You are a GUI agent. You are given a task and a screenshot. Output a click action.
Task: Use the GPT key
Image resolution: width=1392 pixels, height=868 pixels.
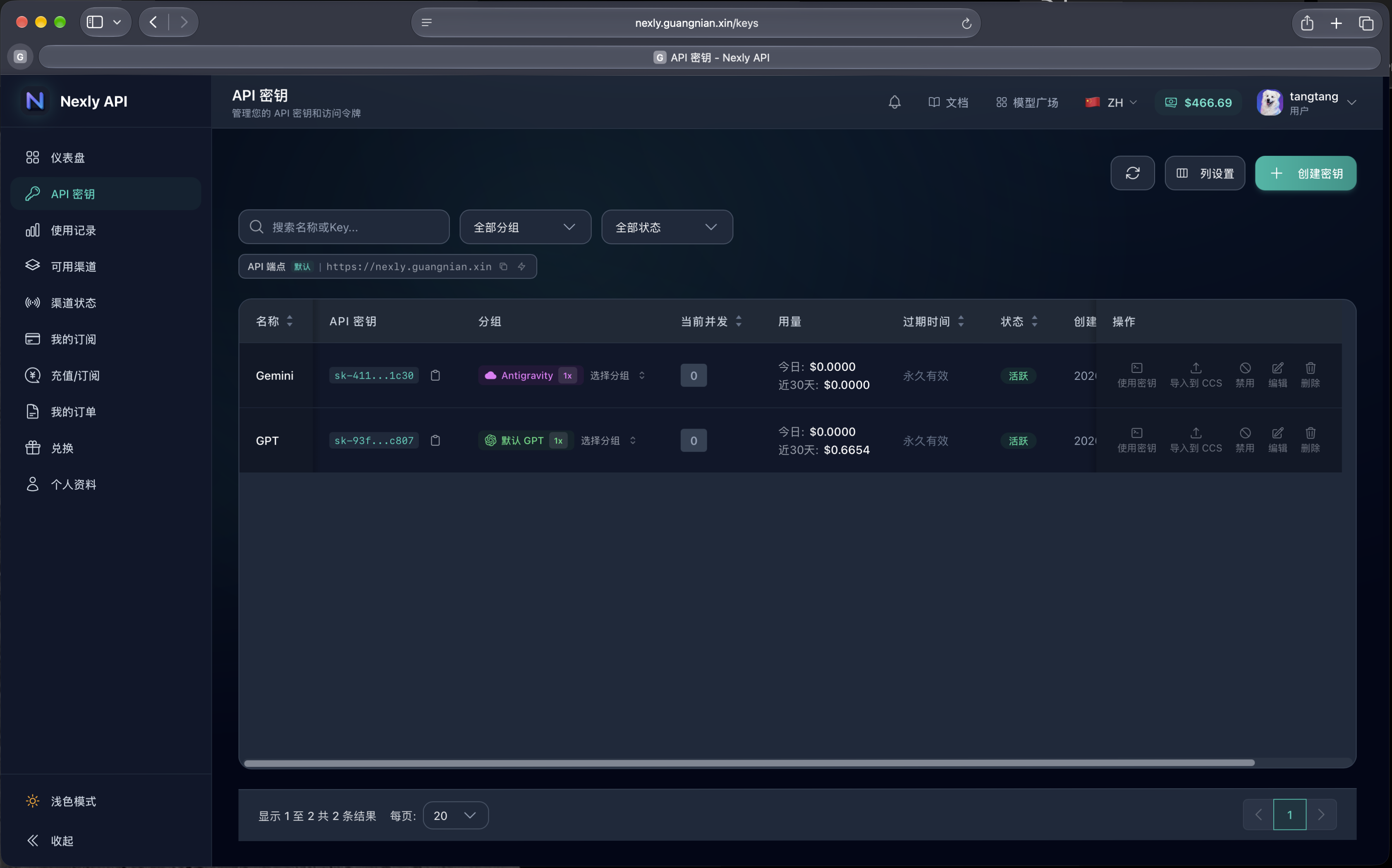(1136, 440)
